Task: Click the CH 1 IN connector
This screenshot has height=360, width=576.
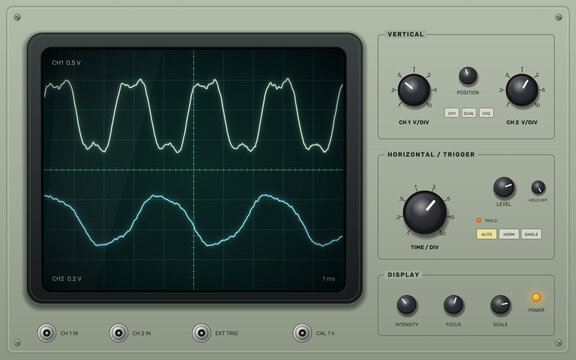Action: [47, 333]
